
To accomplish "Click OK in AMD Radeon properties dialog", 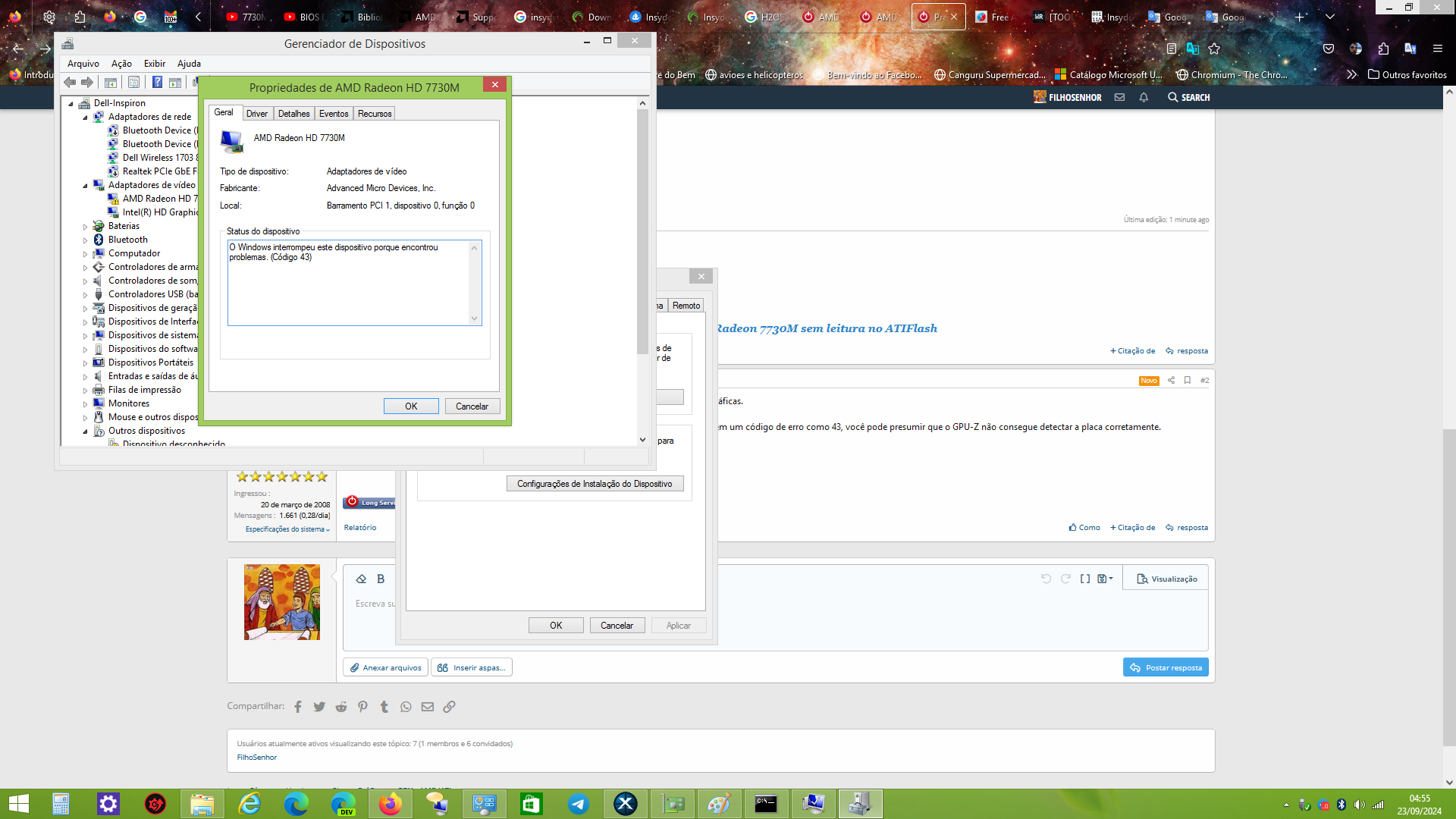I will [411, 406].
